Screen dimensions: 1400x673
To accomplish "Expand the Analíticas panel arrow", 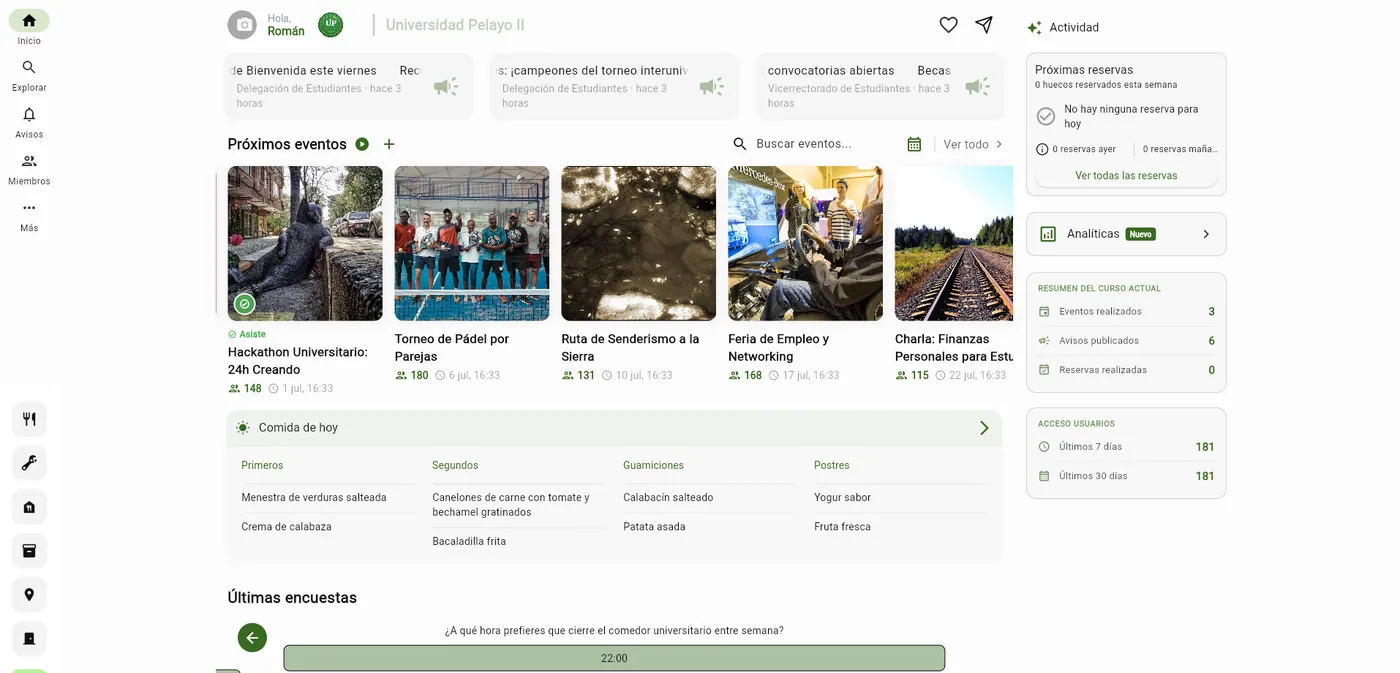I will click(1206, 234).
